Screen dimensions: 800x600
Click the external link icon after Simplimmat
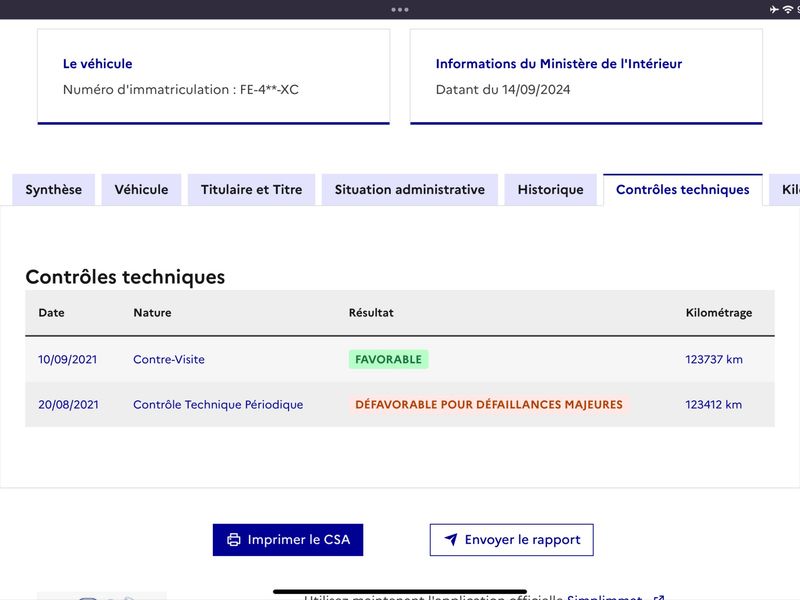click(659, 597)
